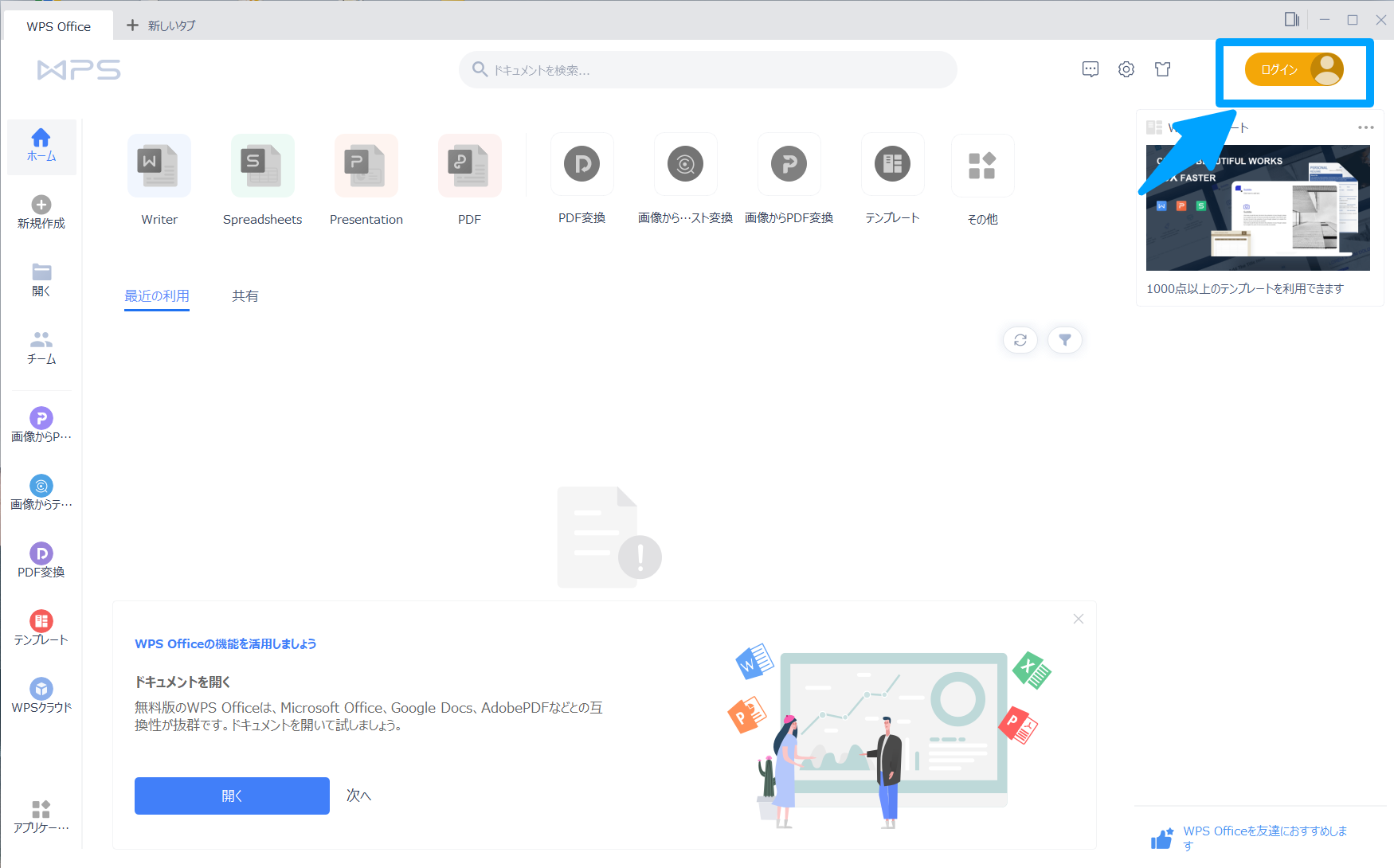Create a new Writer document
The height and width of the screenshot is (868, 1394).
tap(159, 177)
